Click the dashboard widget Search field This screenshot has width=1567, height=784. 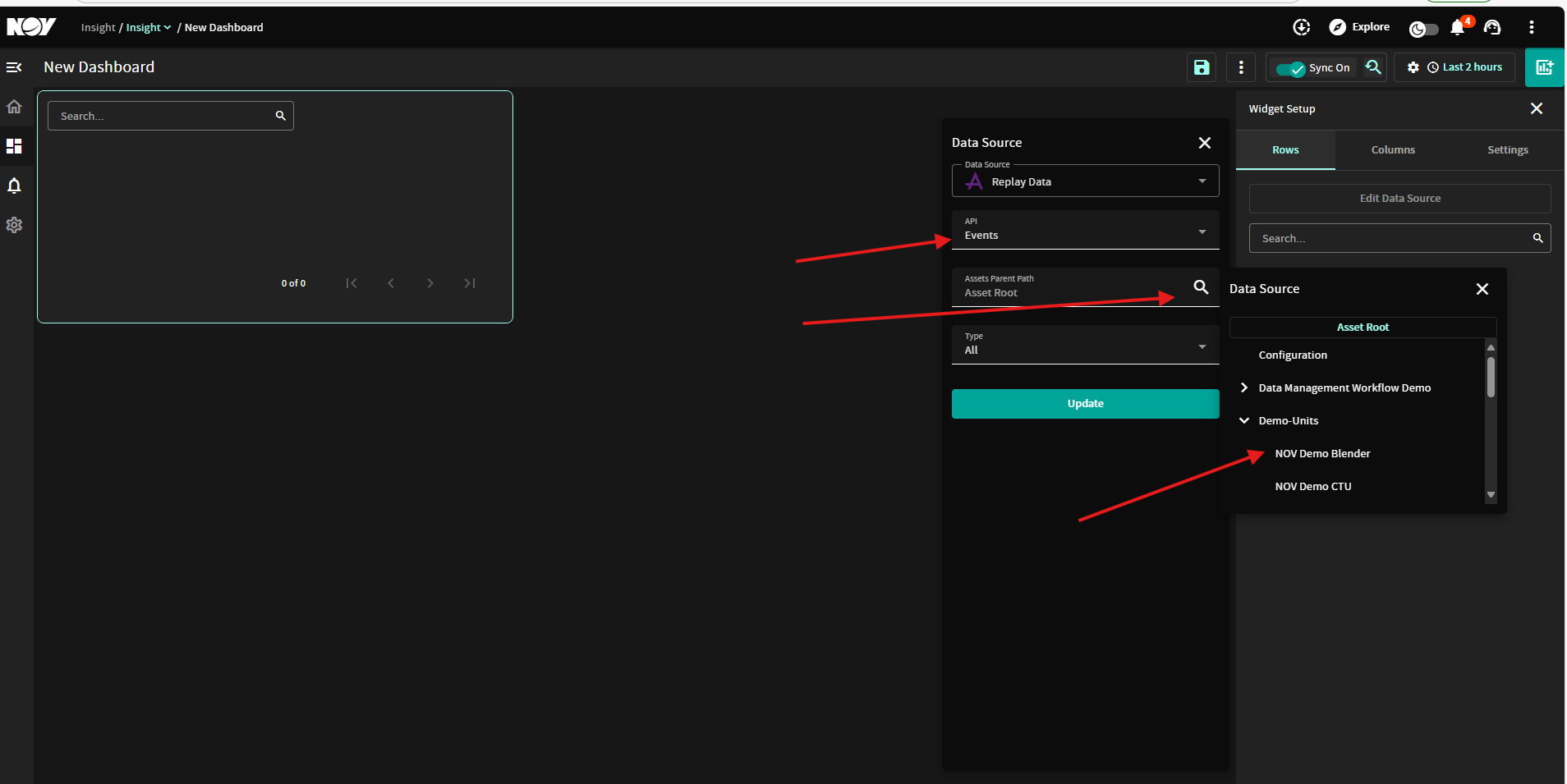pos(170,116)
